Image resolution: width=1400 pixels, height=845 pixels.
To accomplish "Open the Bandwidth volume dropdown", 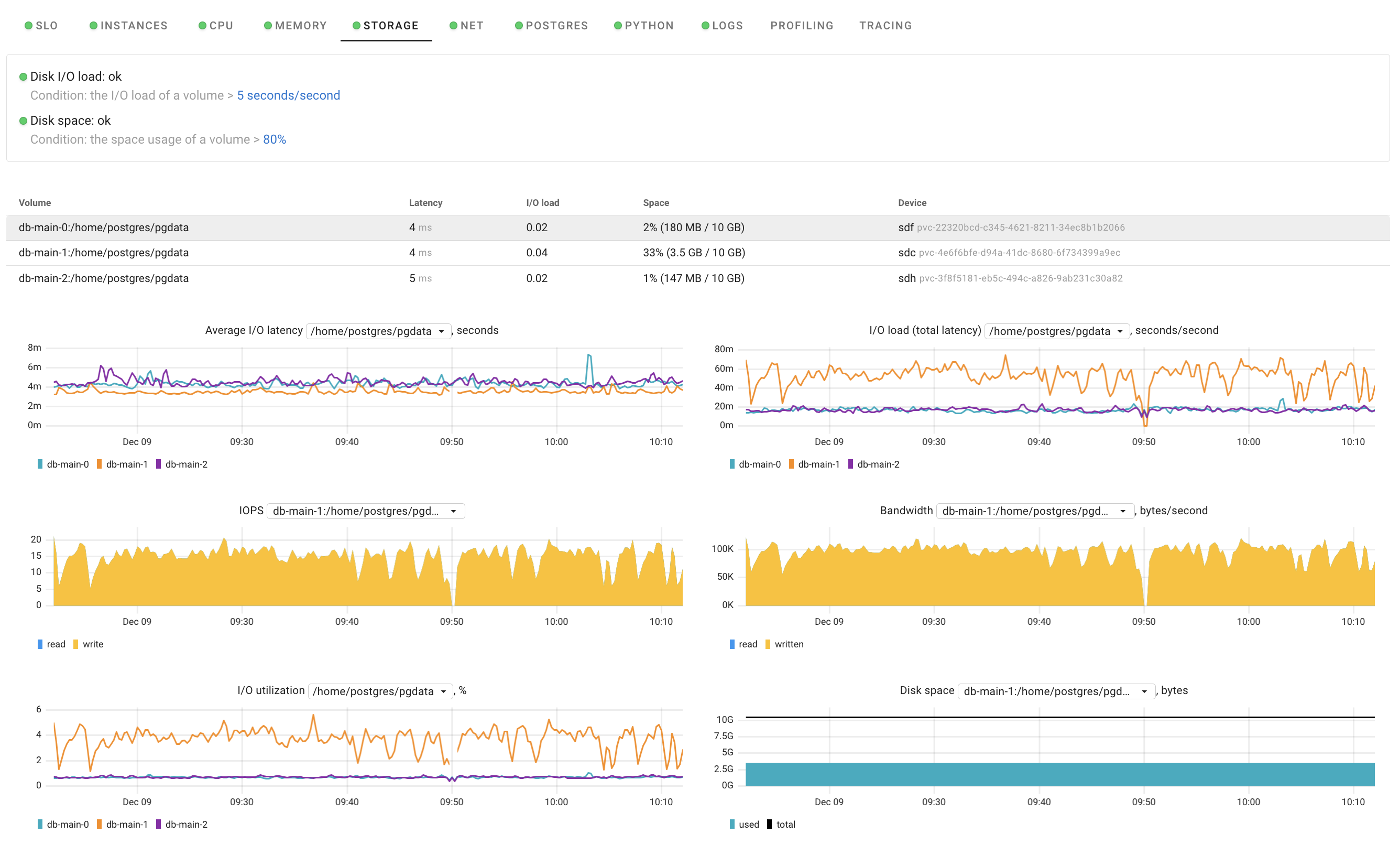I will click(x=1035, y=511).
